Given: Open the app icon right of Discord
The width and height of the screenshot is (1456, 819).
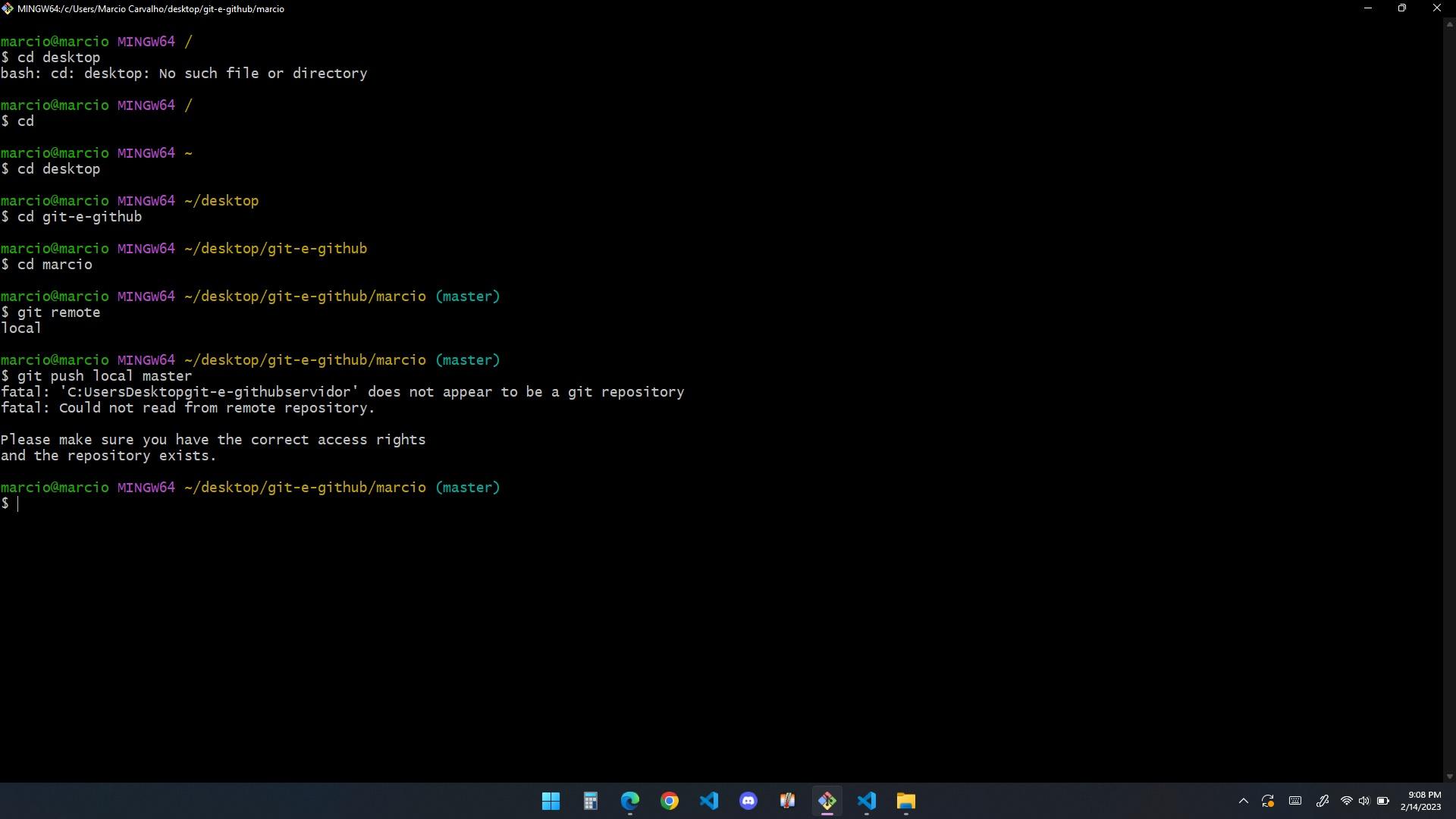Looking at the screenshot, I should tap(788, 801).
